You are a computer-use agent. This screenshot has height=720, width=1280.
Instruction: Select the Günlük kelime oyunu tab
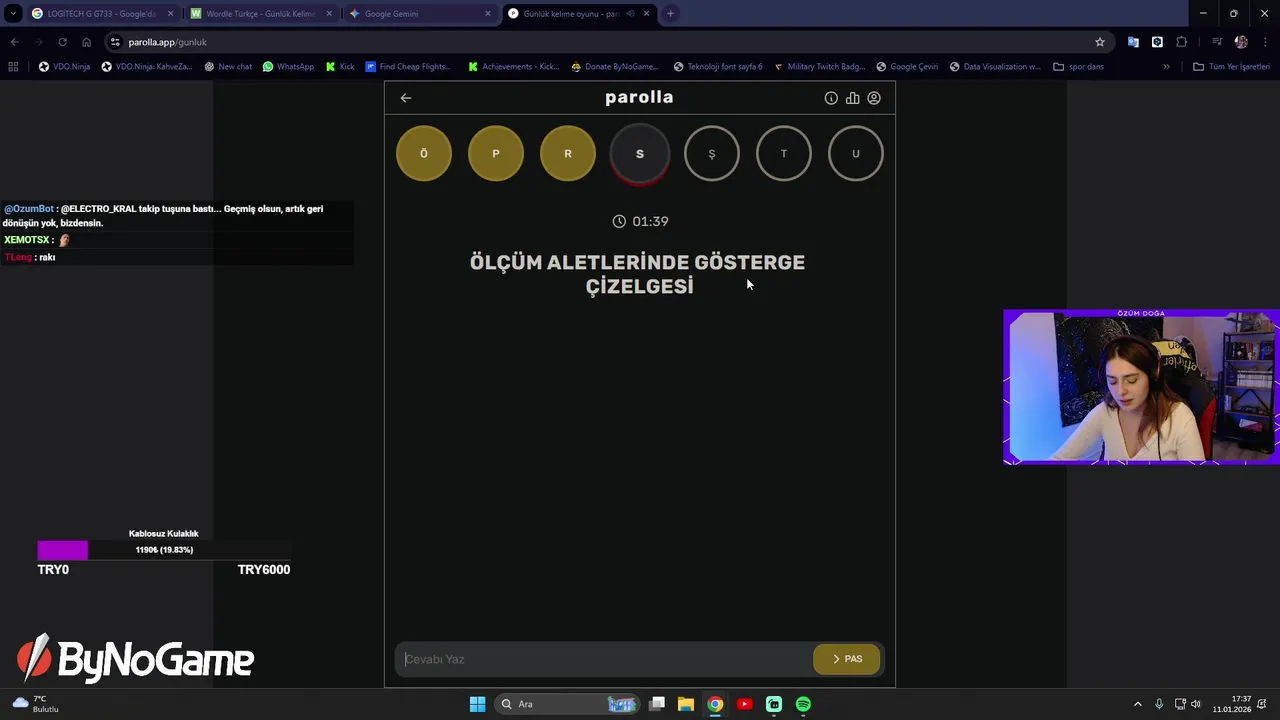pos(578,14)
